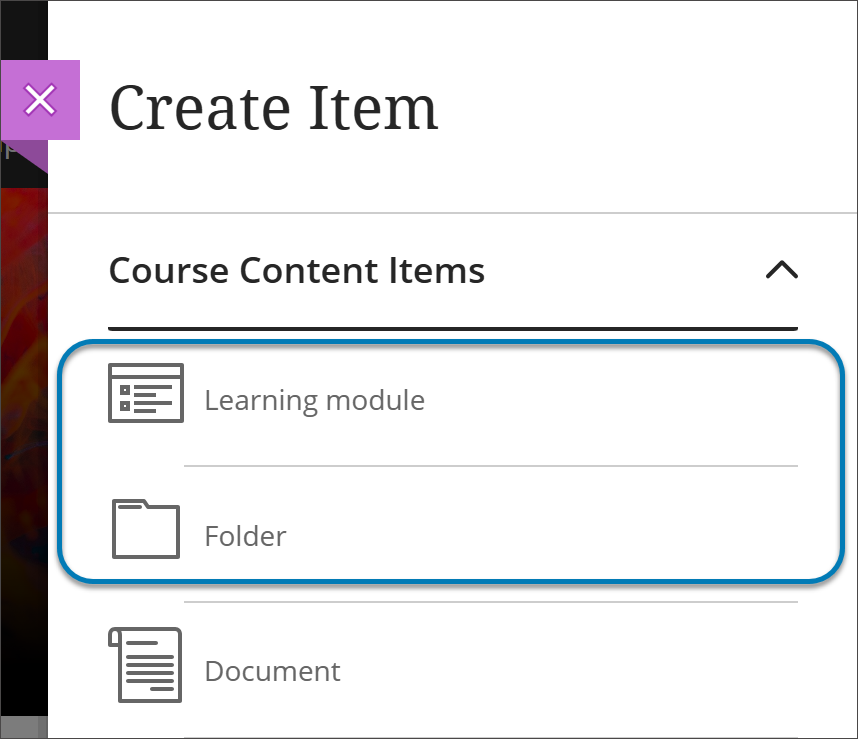
Task: Click the Create Item title
Action: 275,108
